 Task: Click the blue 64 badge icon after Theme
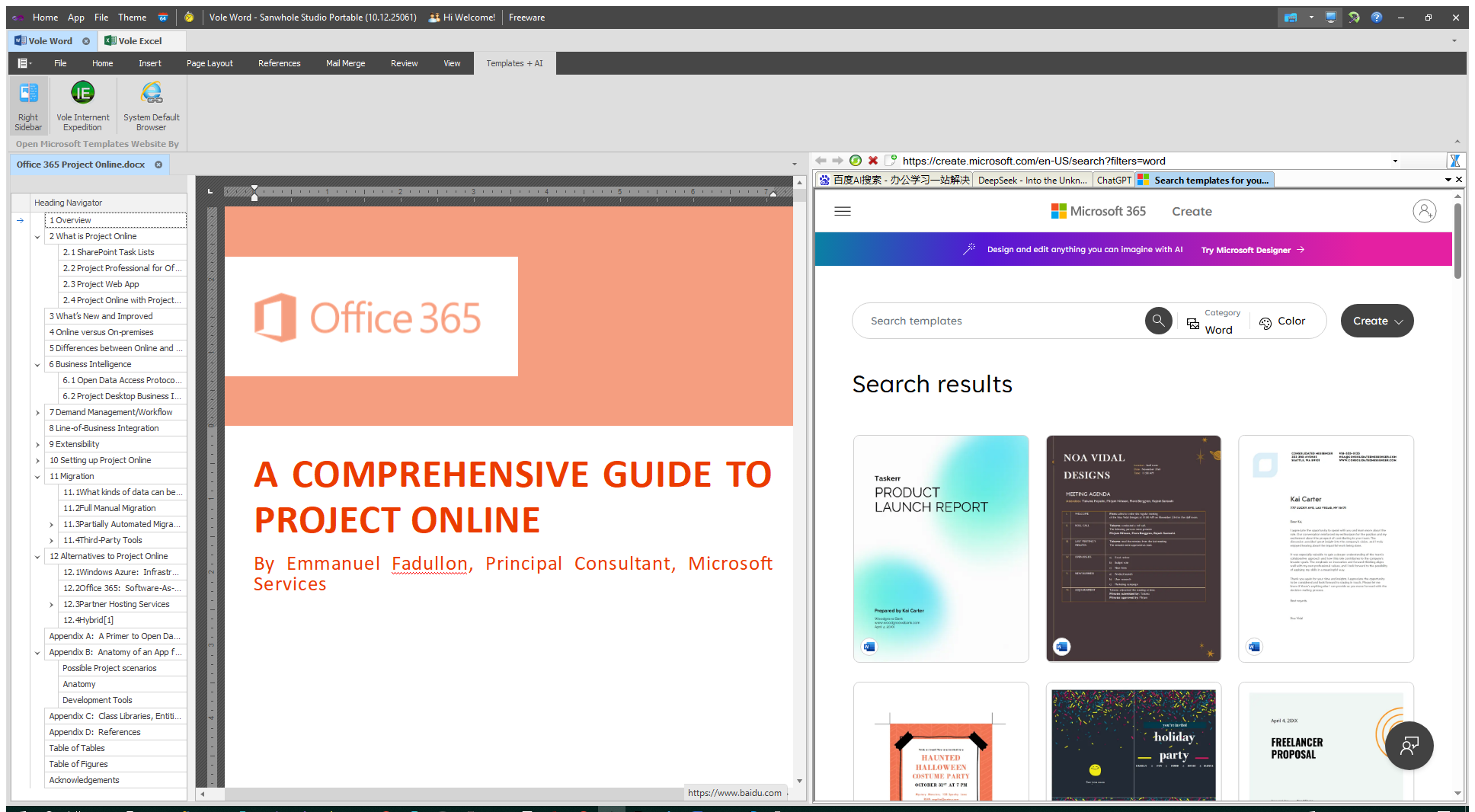(x=163, y=18)
